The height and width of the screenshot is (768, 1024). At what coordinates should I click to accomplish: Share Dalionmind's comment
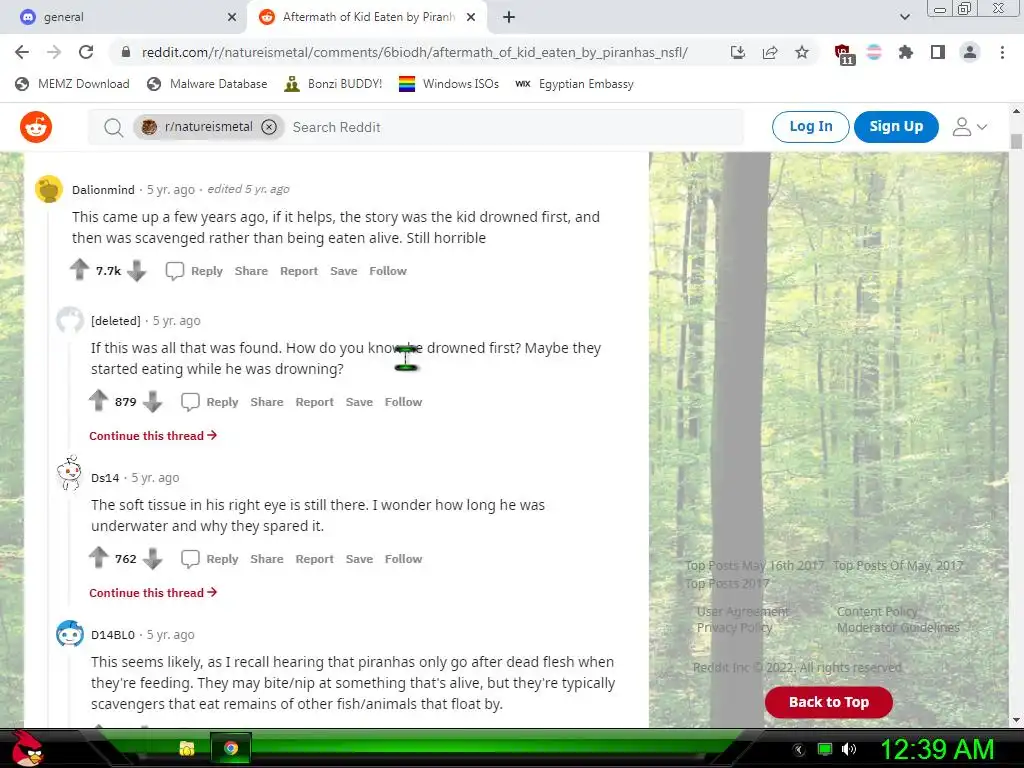pyautogui.click(x=251, y=271)
